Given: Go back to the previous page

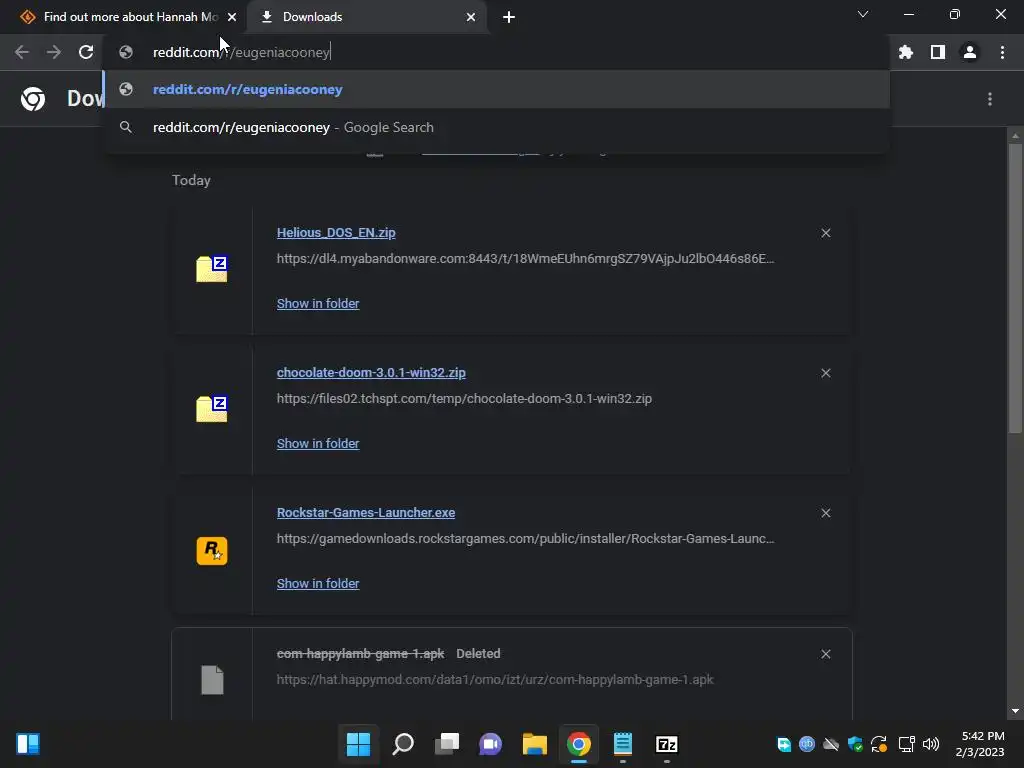Looking at the screenshot, I should (22, 52).
